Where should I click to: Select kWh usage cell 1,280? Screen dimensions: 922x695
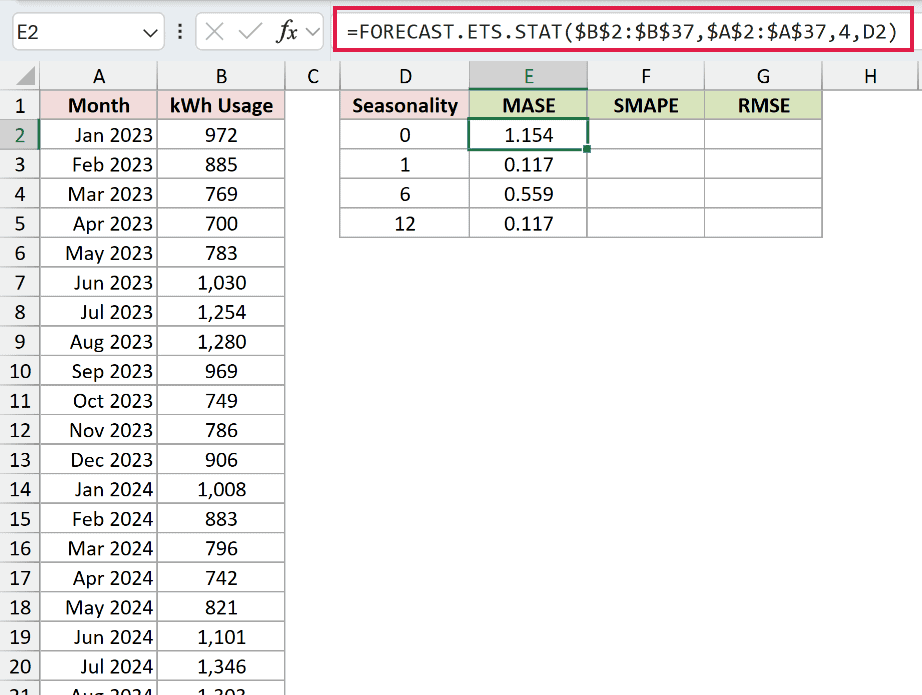221,342
